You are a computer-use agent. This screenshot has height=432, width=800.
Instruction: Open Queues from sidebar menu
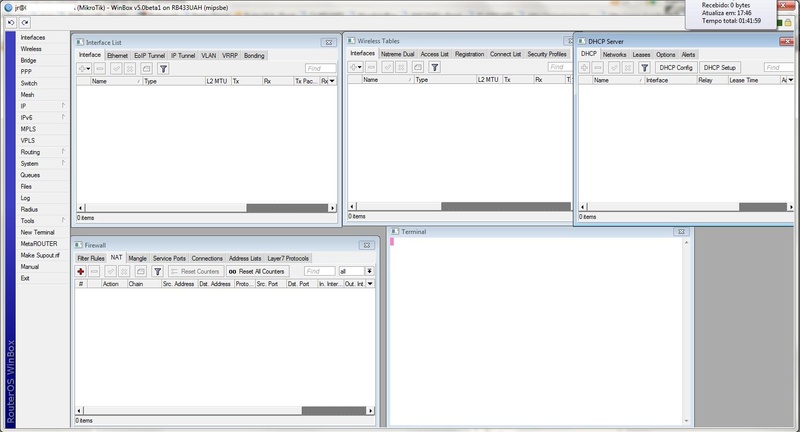[x=30, y=175]
